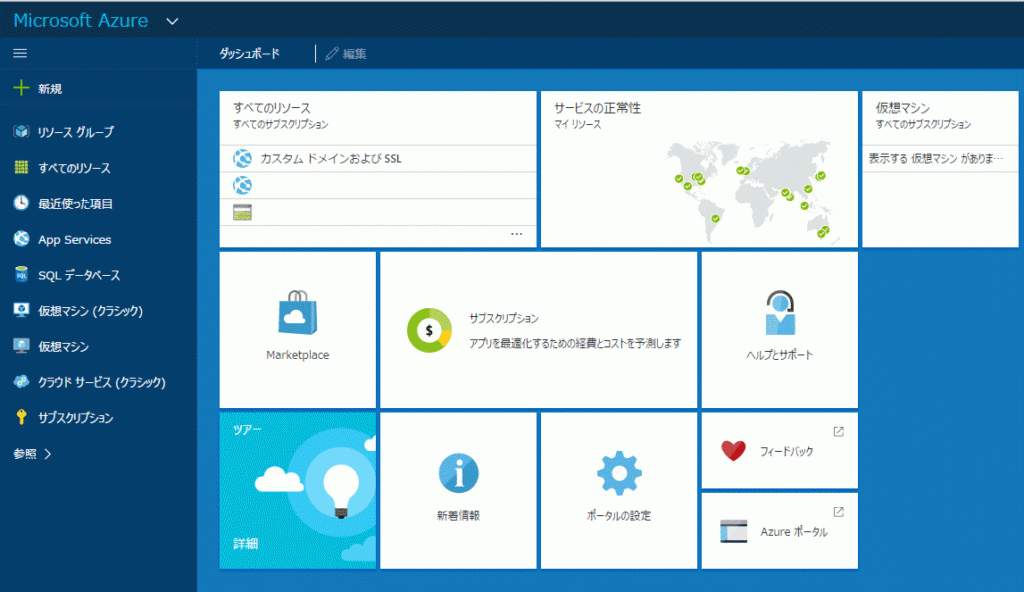Click the サブスクリプション donut chart icon
This screenshot has height=592, width=1024.
click(x=430, y=330)
